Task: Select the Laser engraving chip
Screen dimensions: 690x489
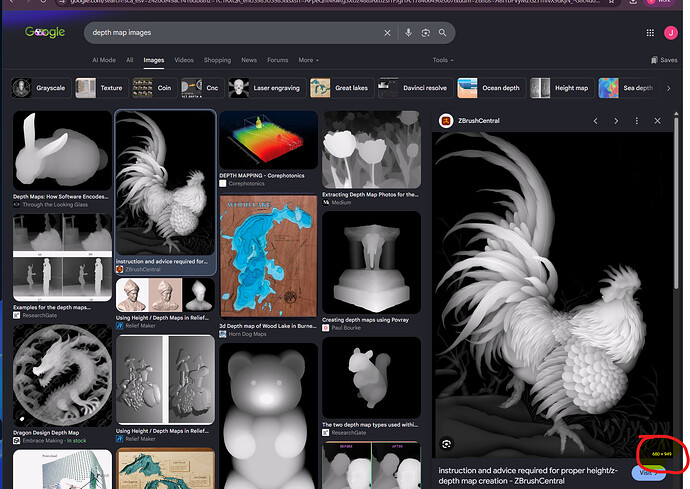Action: [267, 88]
